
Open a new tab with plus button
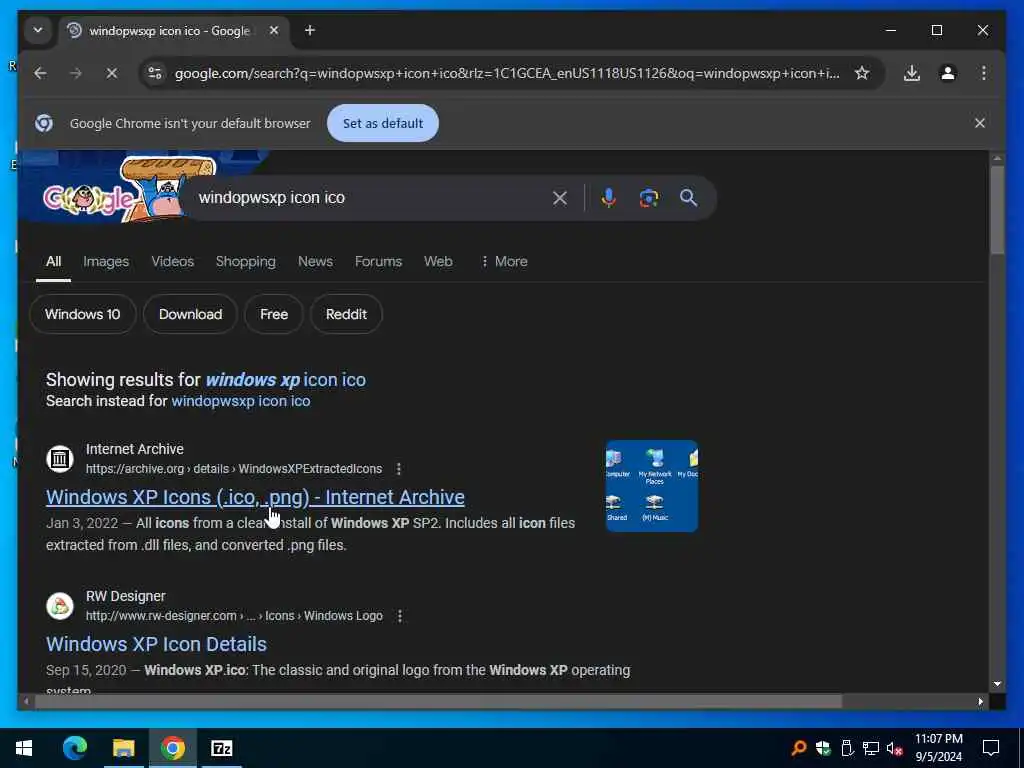pos(310,31)
